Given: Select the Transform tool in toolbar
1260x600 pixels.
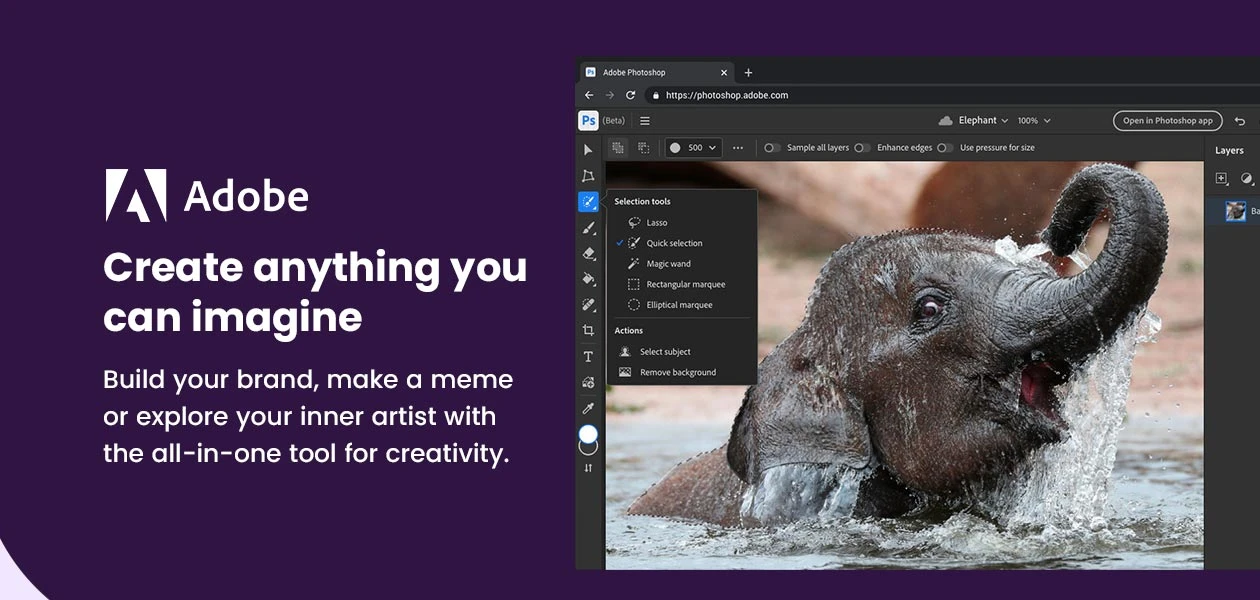Looking at the screenshot, I should click(588, 176).
